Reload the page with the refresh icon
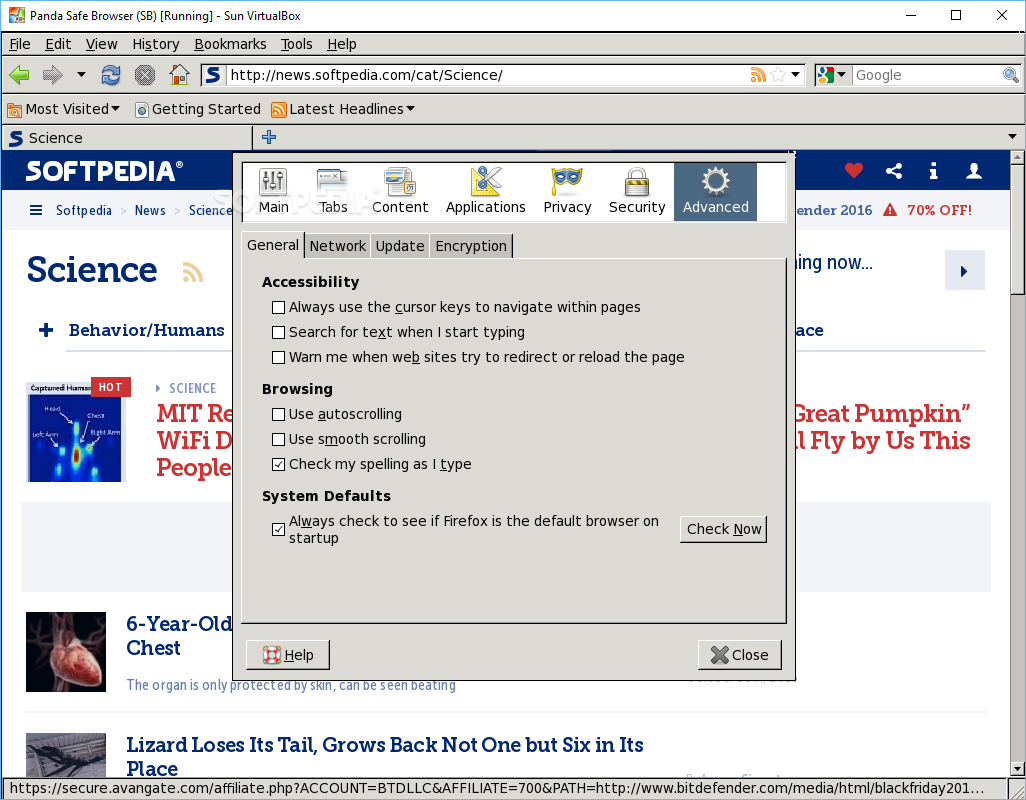This screenshot has width=1026, height=800. click(x=111, y=75)
